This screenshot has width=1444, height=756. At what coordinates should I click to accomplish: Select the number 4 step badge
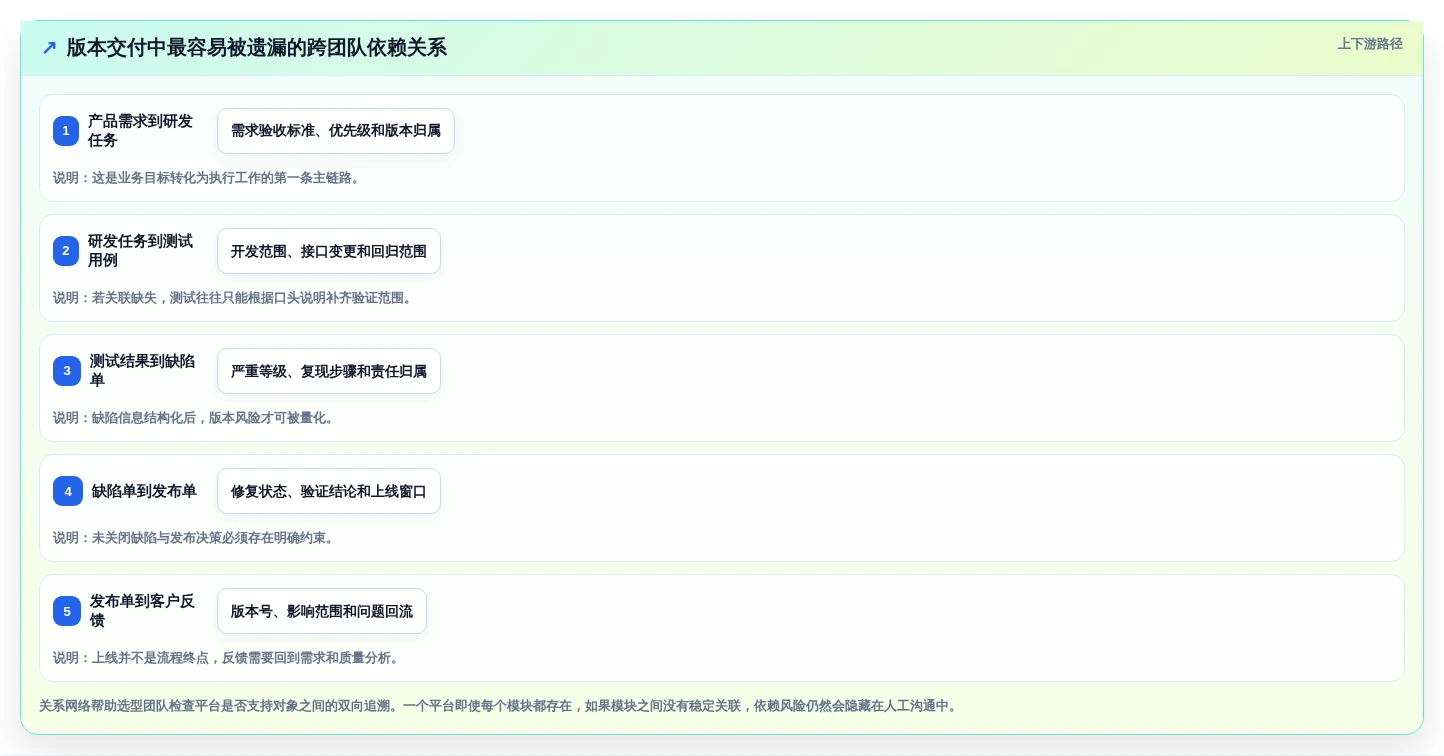[68, 491]
